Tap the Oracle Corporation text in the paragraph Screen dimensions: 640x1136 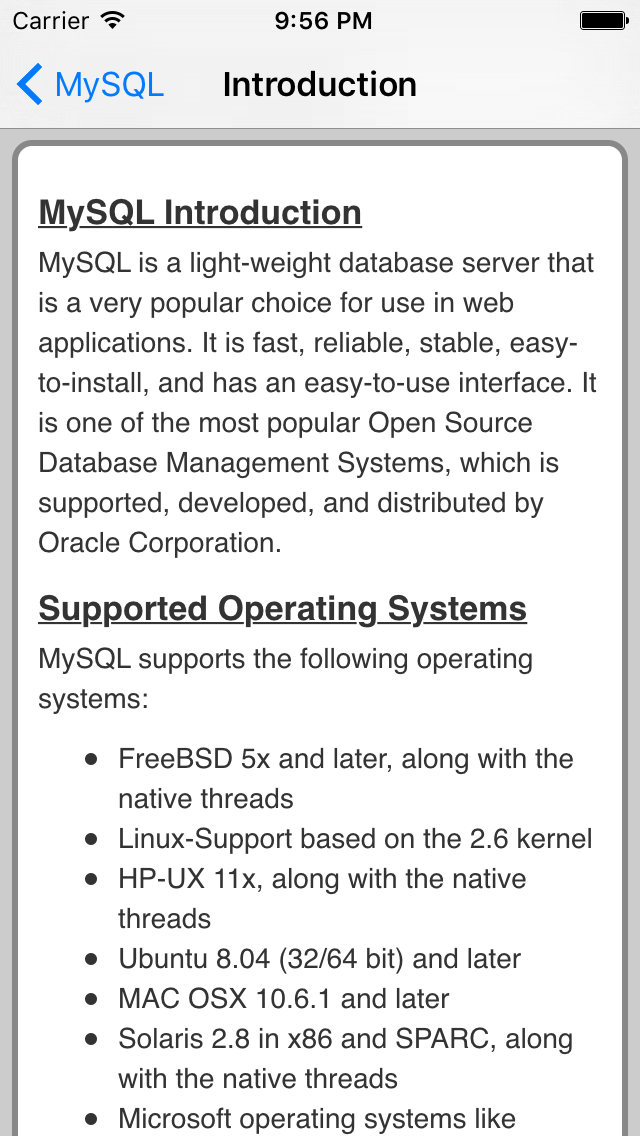pos(140,543)
